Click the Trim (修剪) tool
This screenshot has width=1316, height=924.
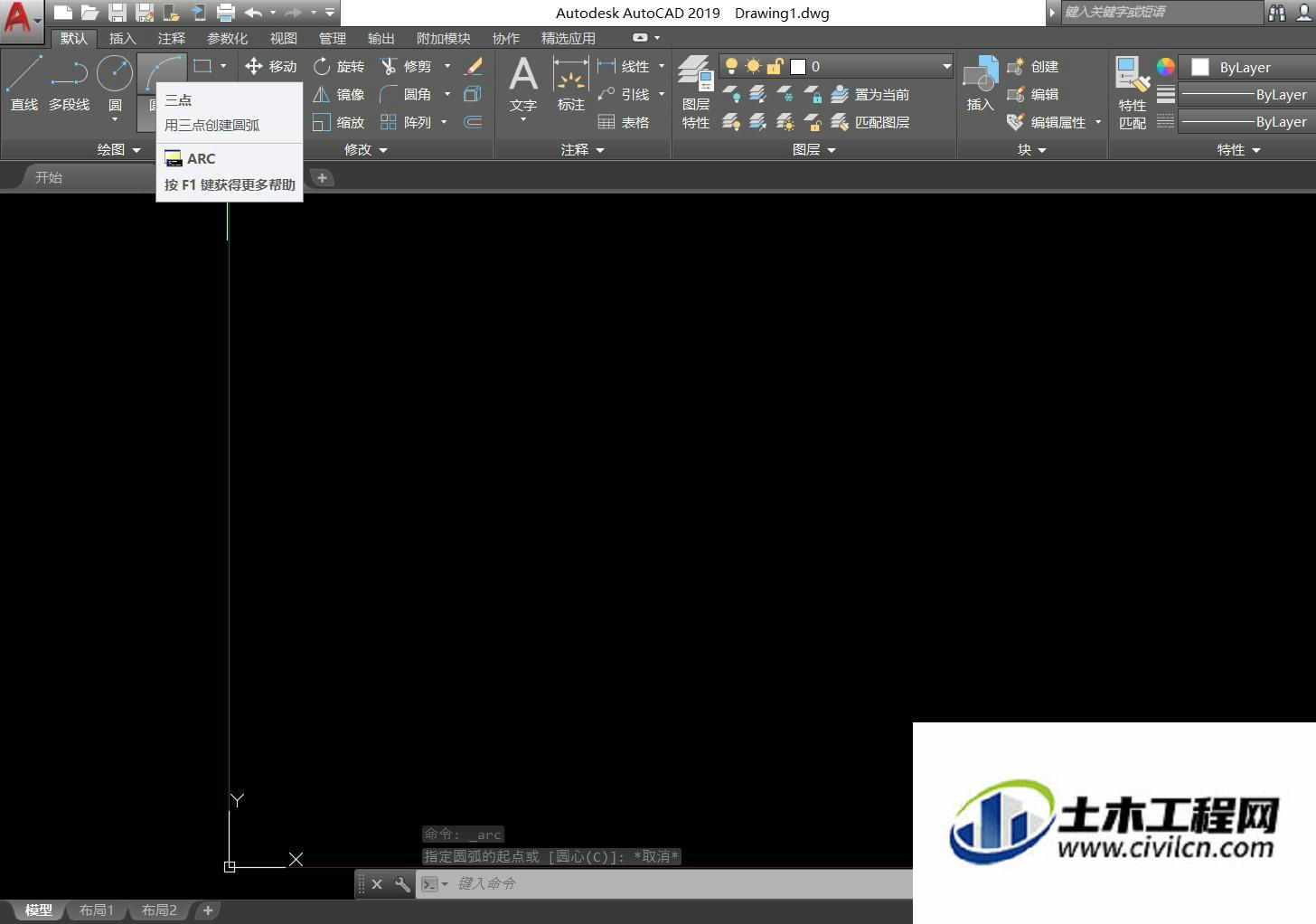click(x=406, y=66)
